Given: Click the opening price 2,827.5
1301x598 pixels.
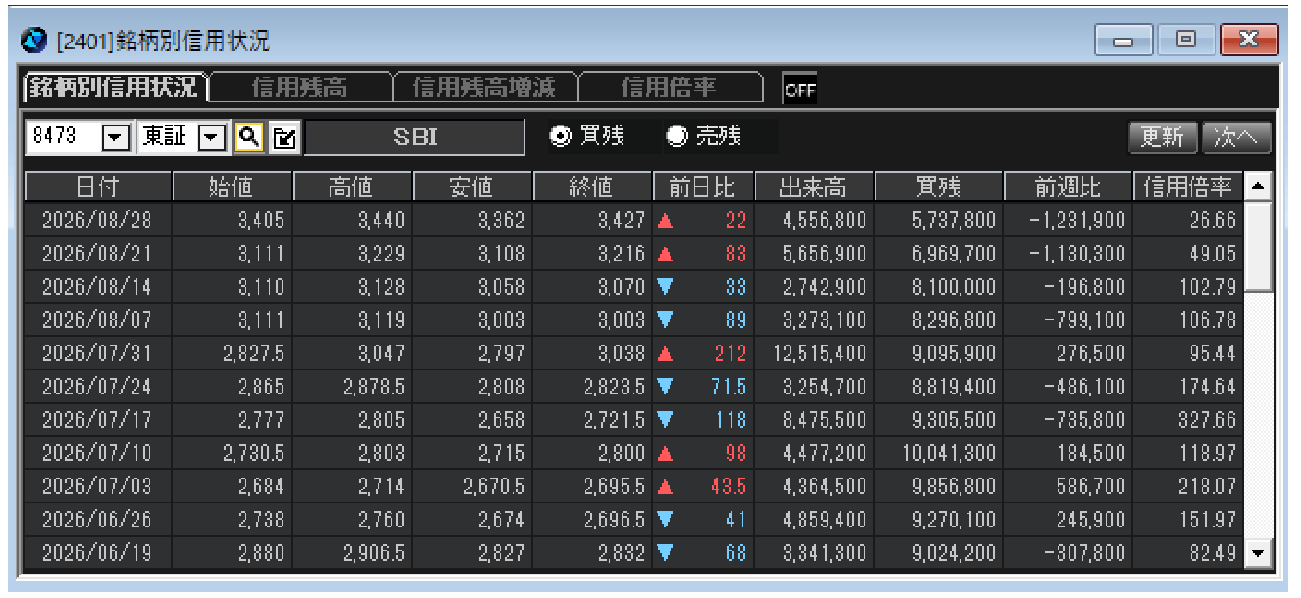Looking at the screenshot, I should click(x=253, y=353).
